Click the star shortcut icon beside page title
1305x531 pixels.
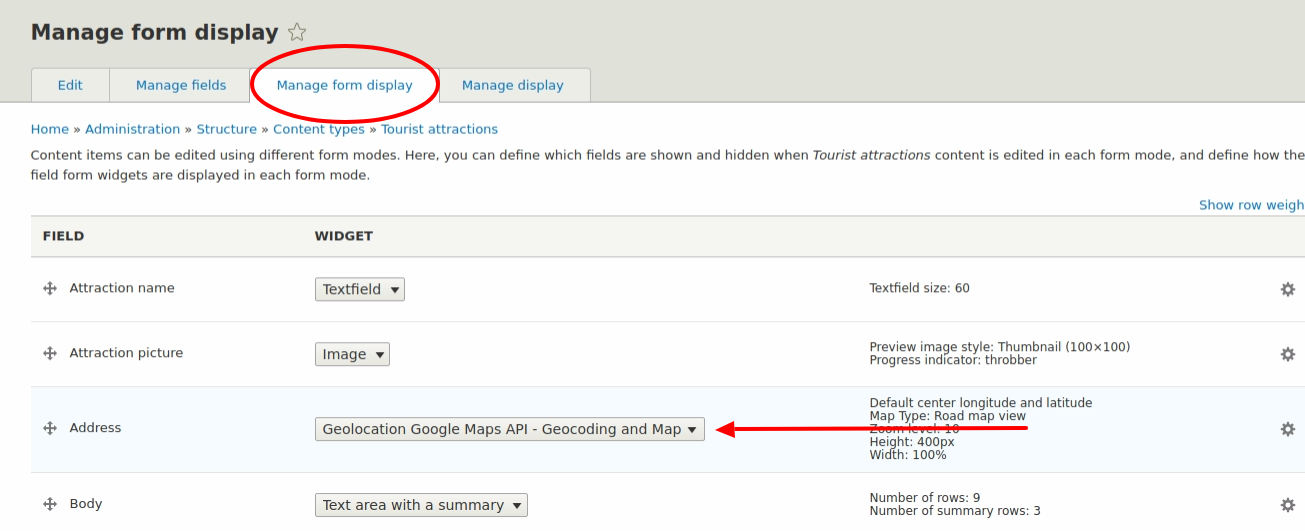click(x=296, y=33)
